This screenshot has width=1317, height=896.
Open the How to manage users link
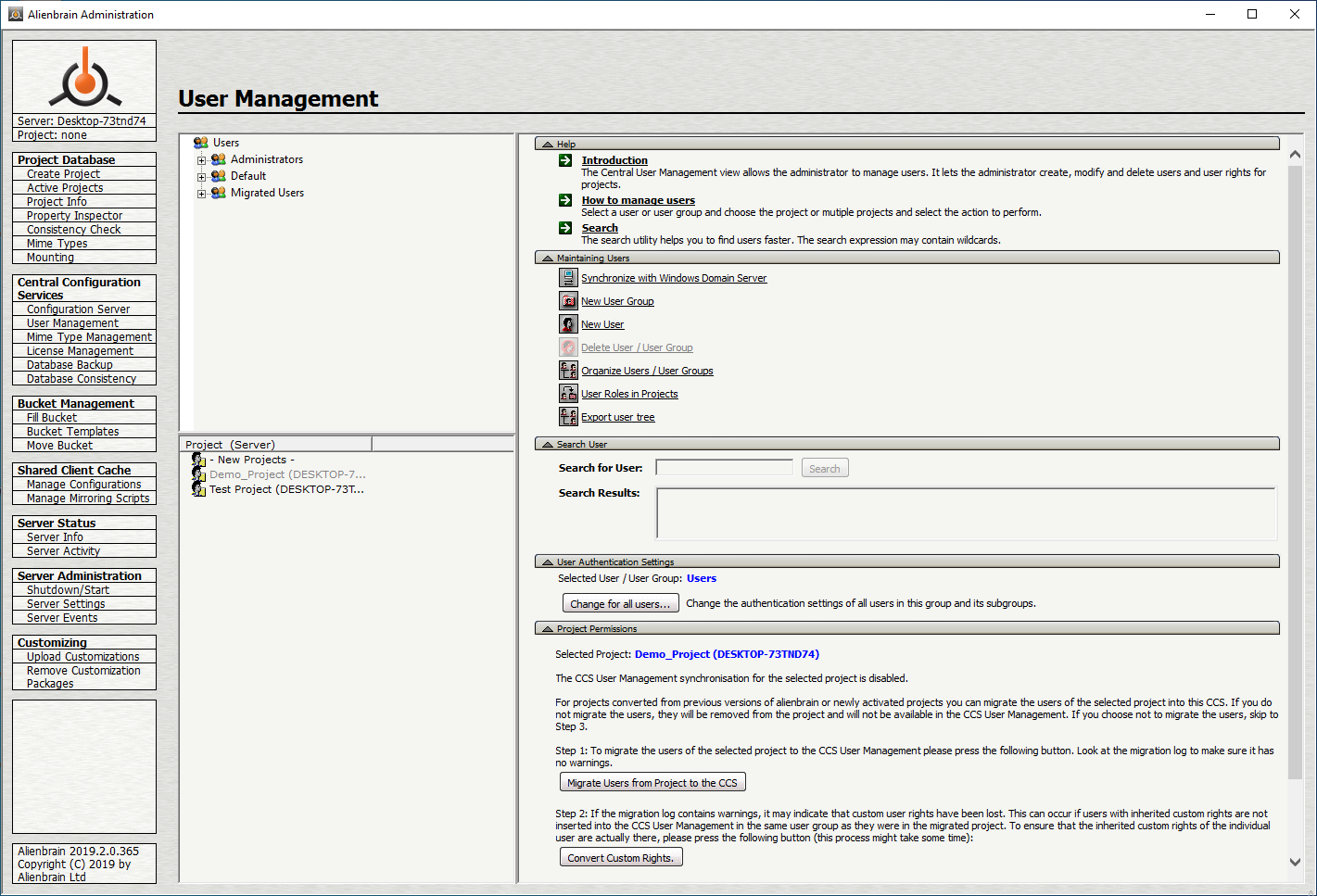coord(638,200)
